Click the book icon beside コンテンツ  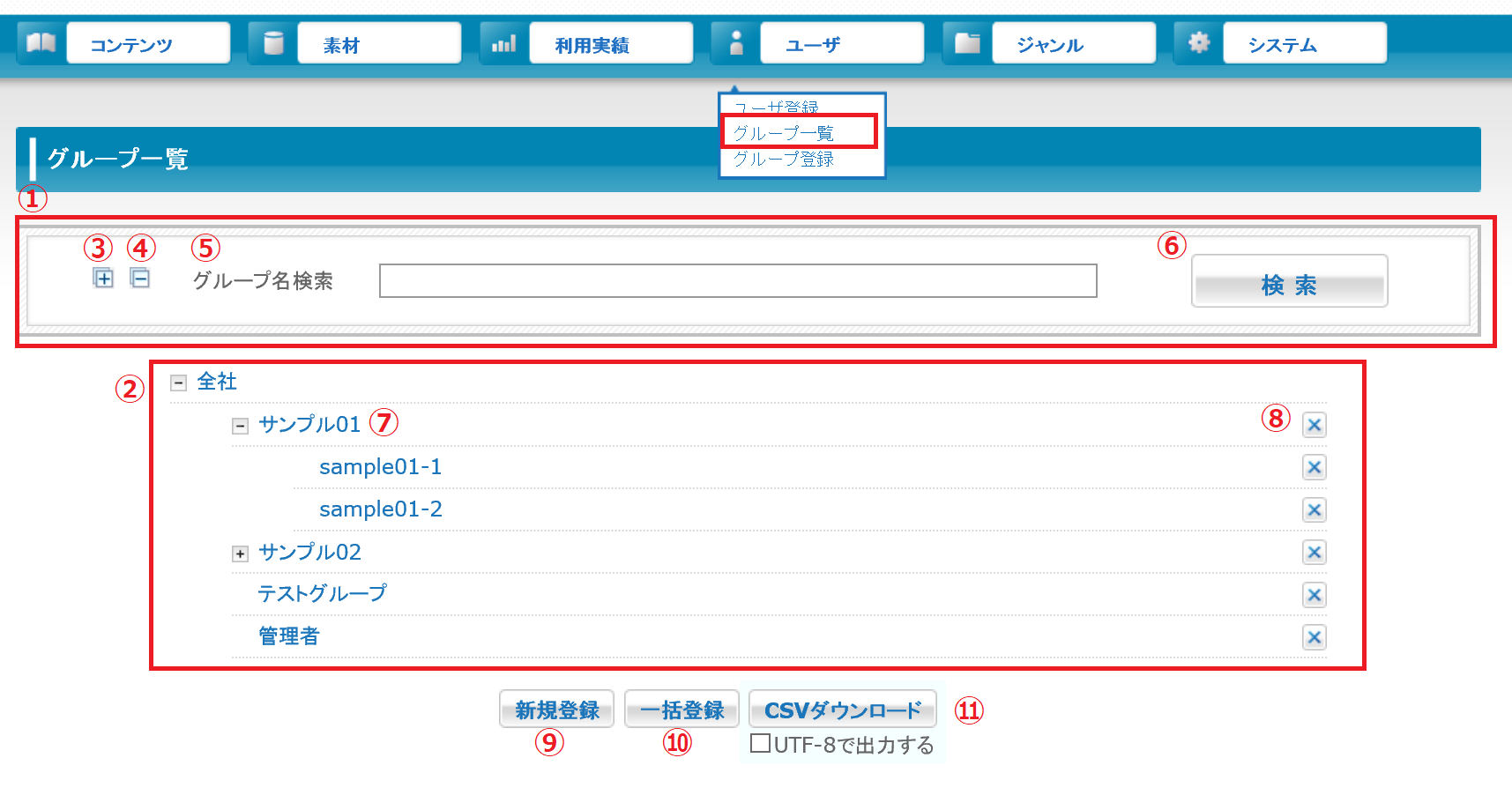41,42
